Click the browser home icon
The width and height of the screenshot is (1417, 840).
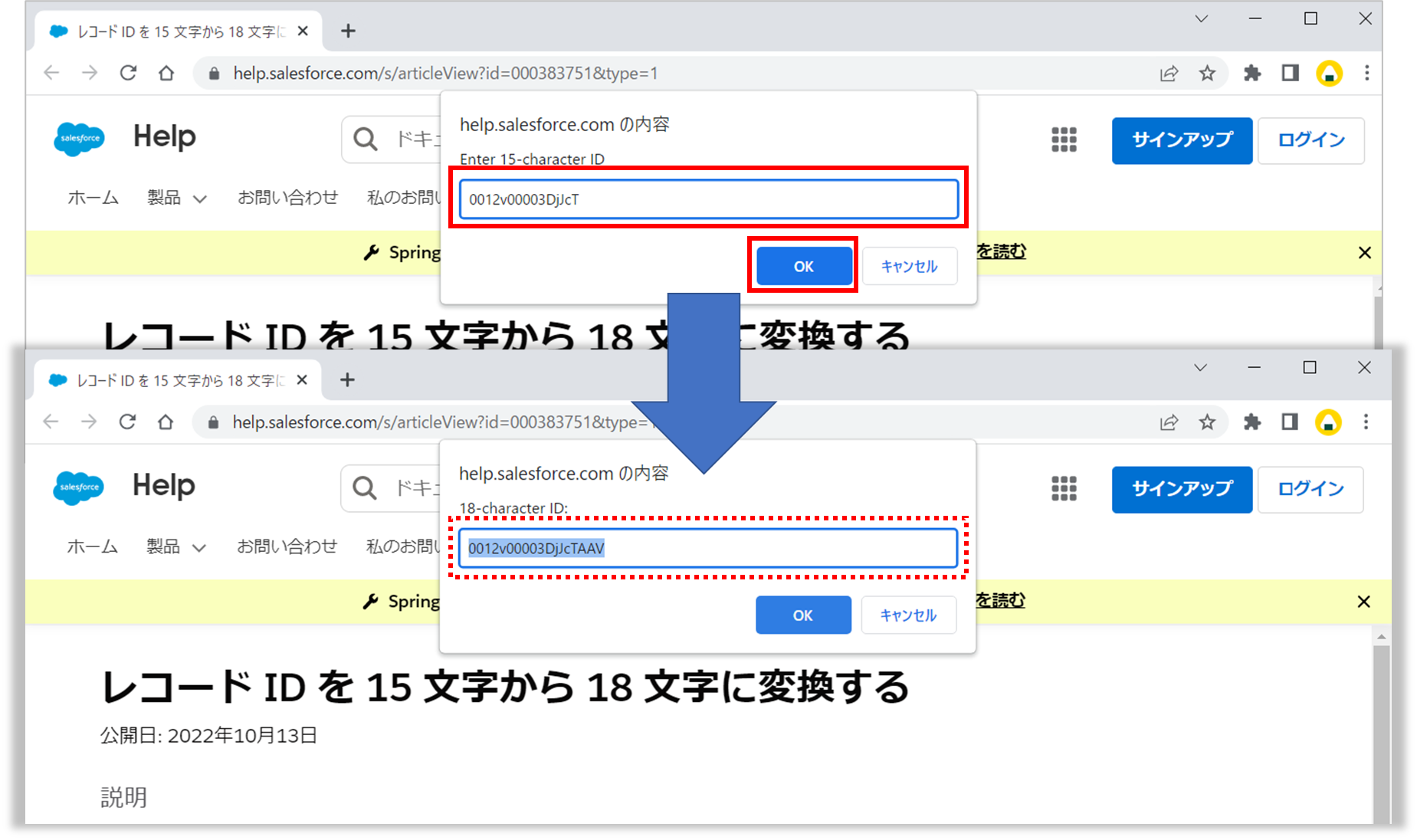(x=166, y=73)
